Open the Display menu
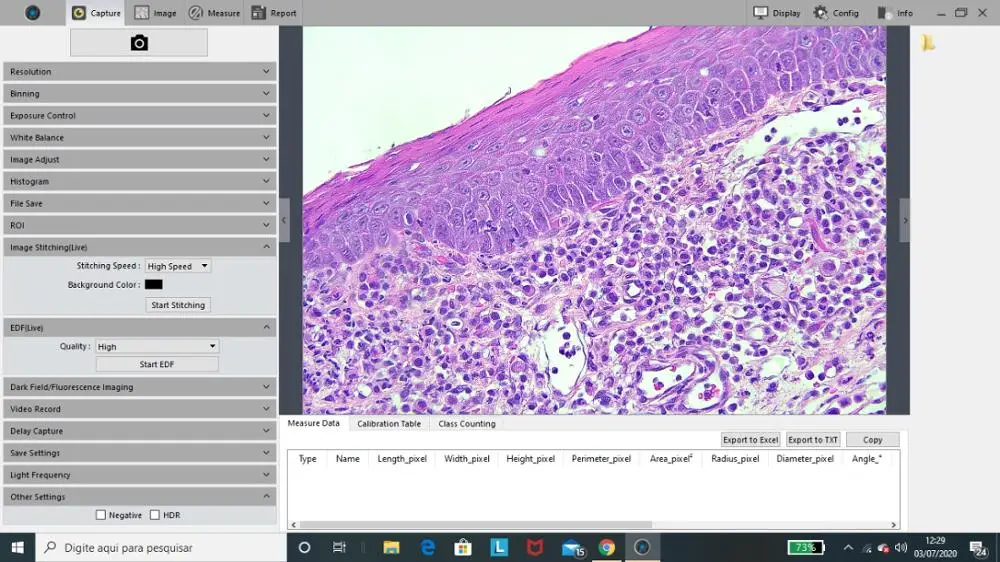Viewport: 1000px width, 562px height. [x=776, y=13]
